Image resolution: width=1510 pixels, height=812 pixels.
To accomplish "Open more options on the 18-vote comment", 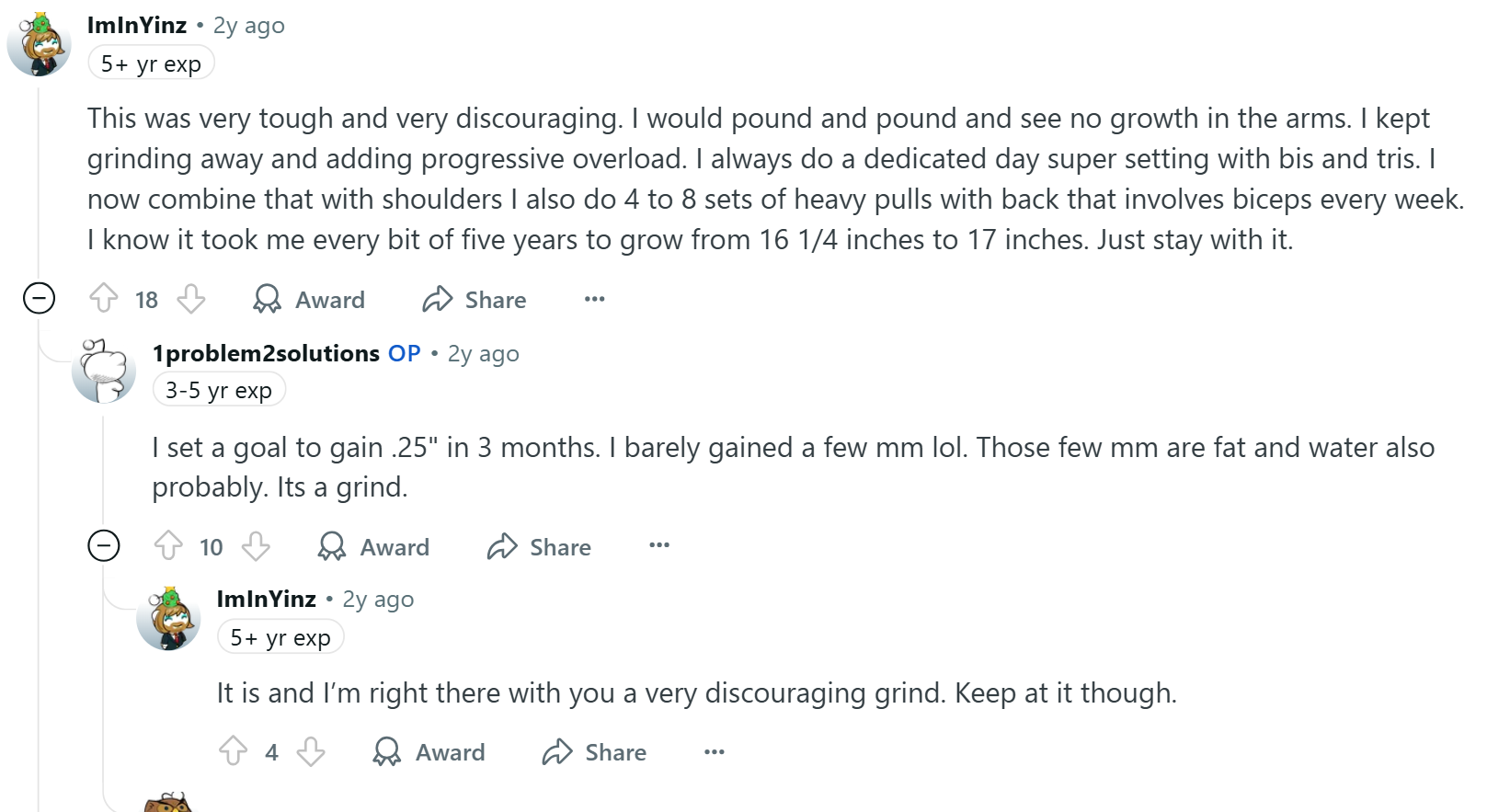I will point(595,299).
